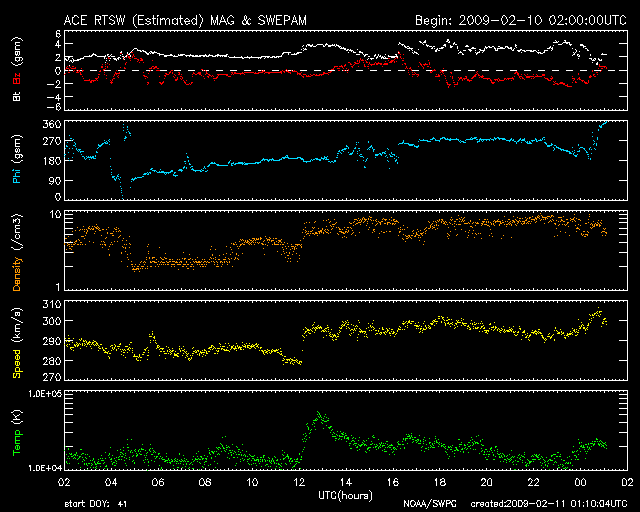Click the 'NOAA/SWPC' credit text
This screenshot has height=512, width=640.
tap(430, 504)
